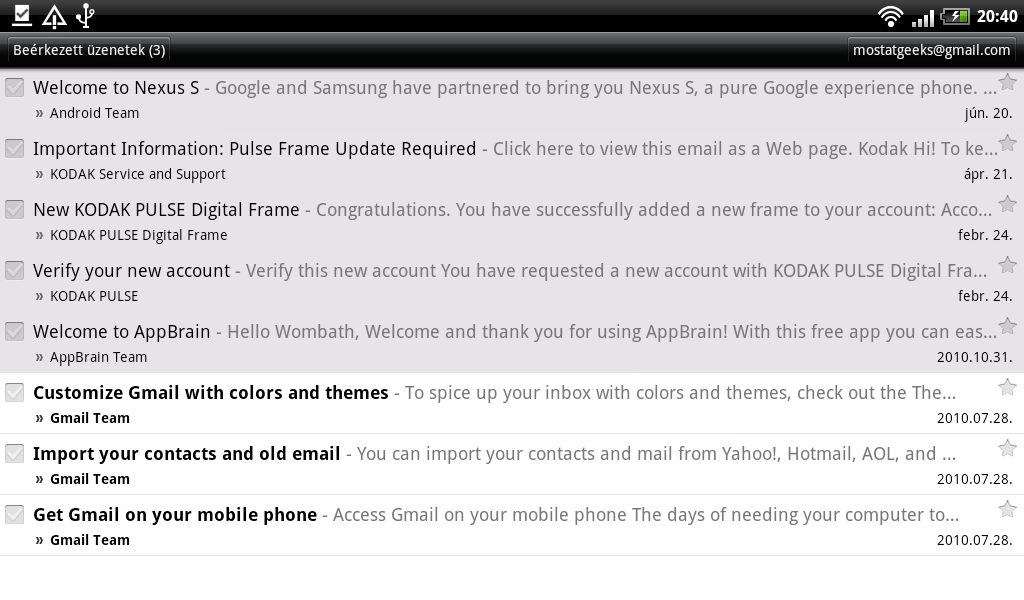Star the Customize Gmail with colors email
This screenshot has width=1024, height=600.
point(1007,387)
